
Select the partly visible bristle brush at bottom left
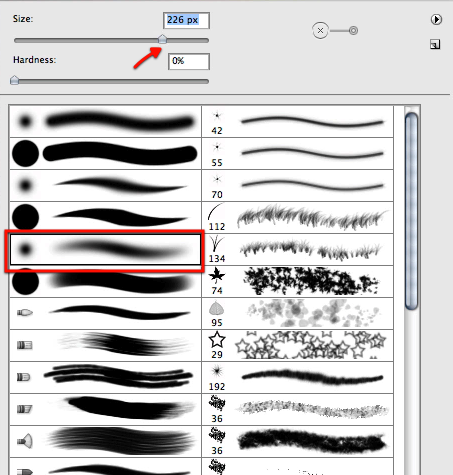click(x=105, y=467)
